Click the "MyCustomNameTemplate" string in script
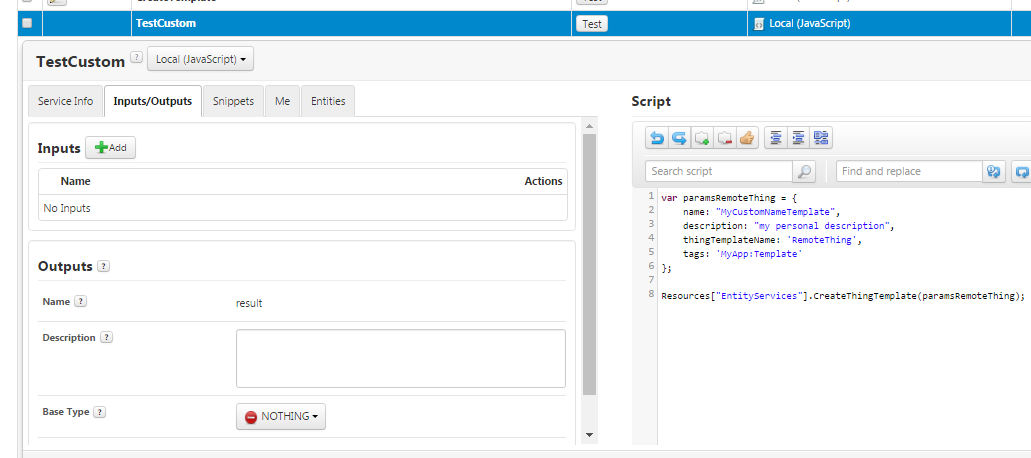This screenshot has width=1031, height=458. [775, 212]
